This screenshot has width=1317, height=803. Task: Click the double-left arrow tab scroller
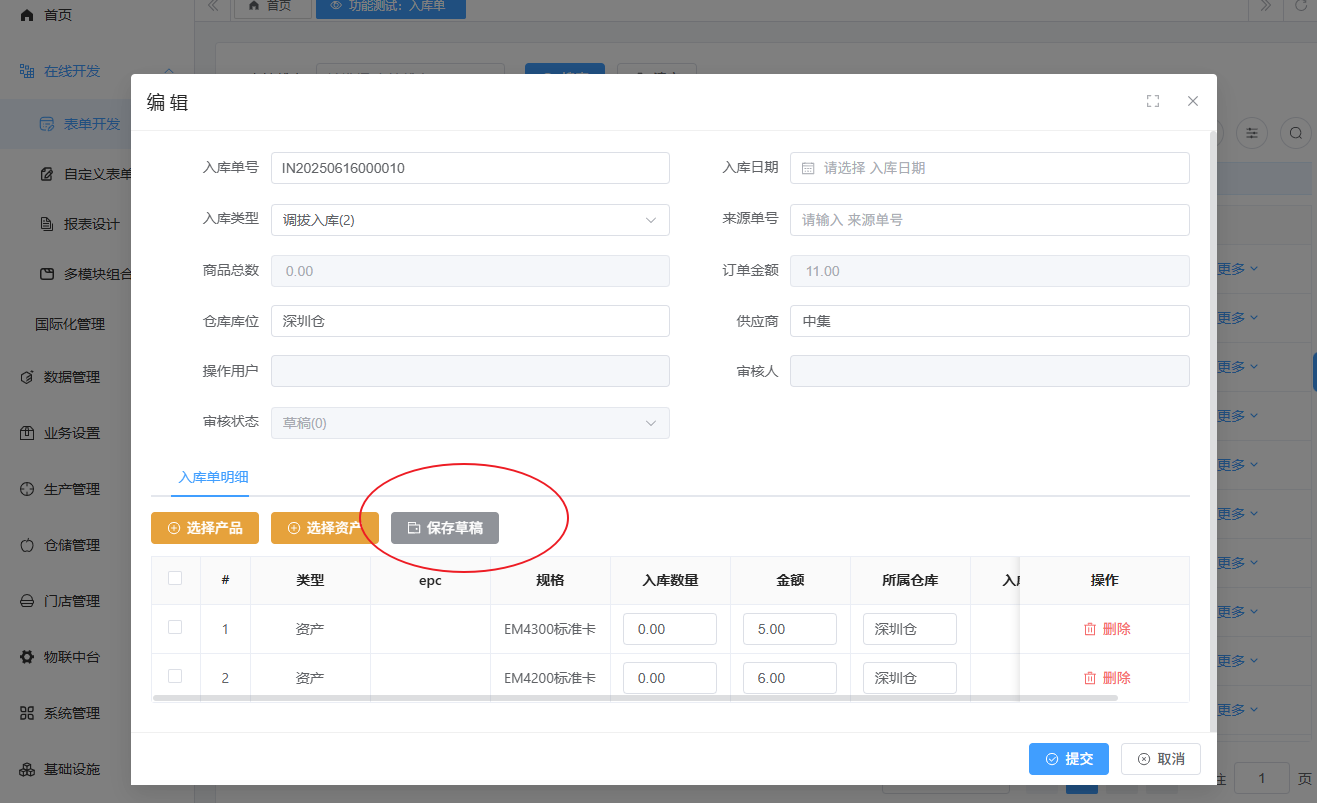point(213,6)
